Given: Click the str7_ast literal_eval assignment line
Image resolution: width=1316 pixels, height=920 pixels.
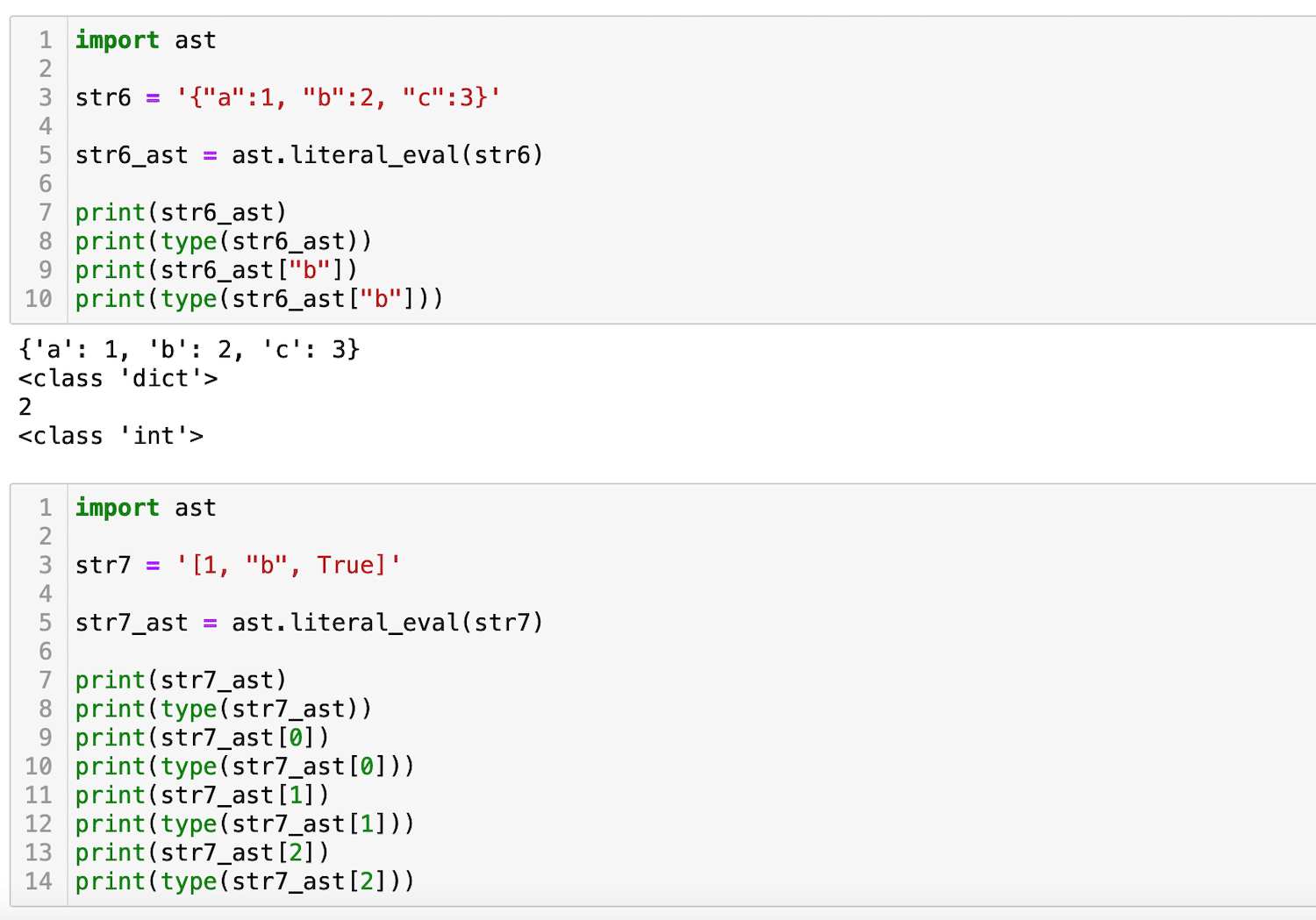Looking at the screenshot, I should (309, 623).
